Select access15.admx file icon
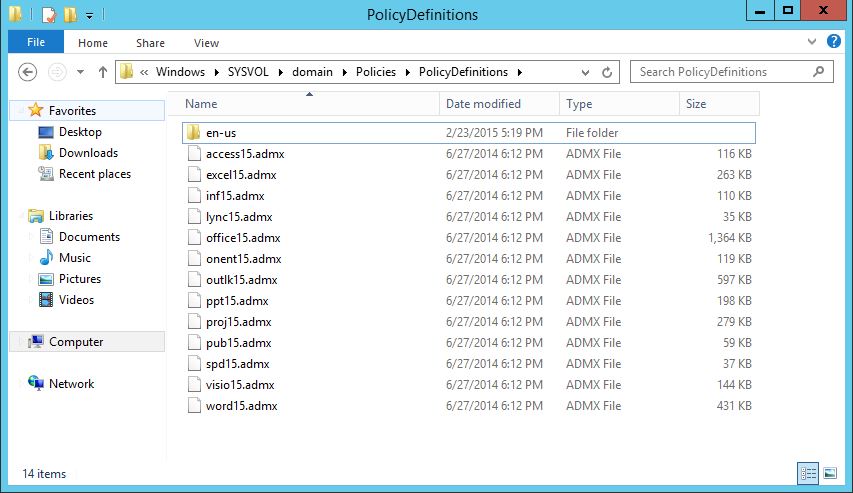 [x=194, y=154]
